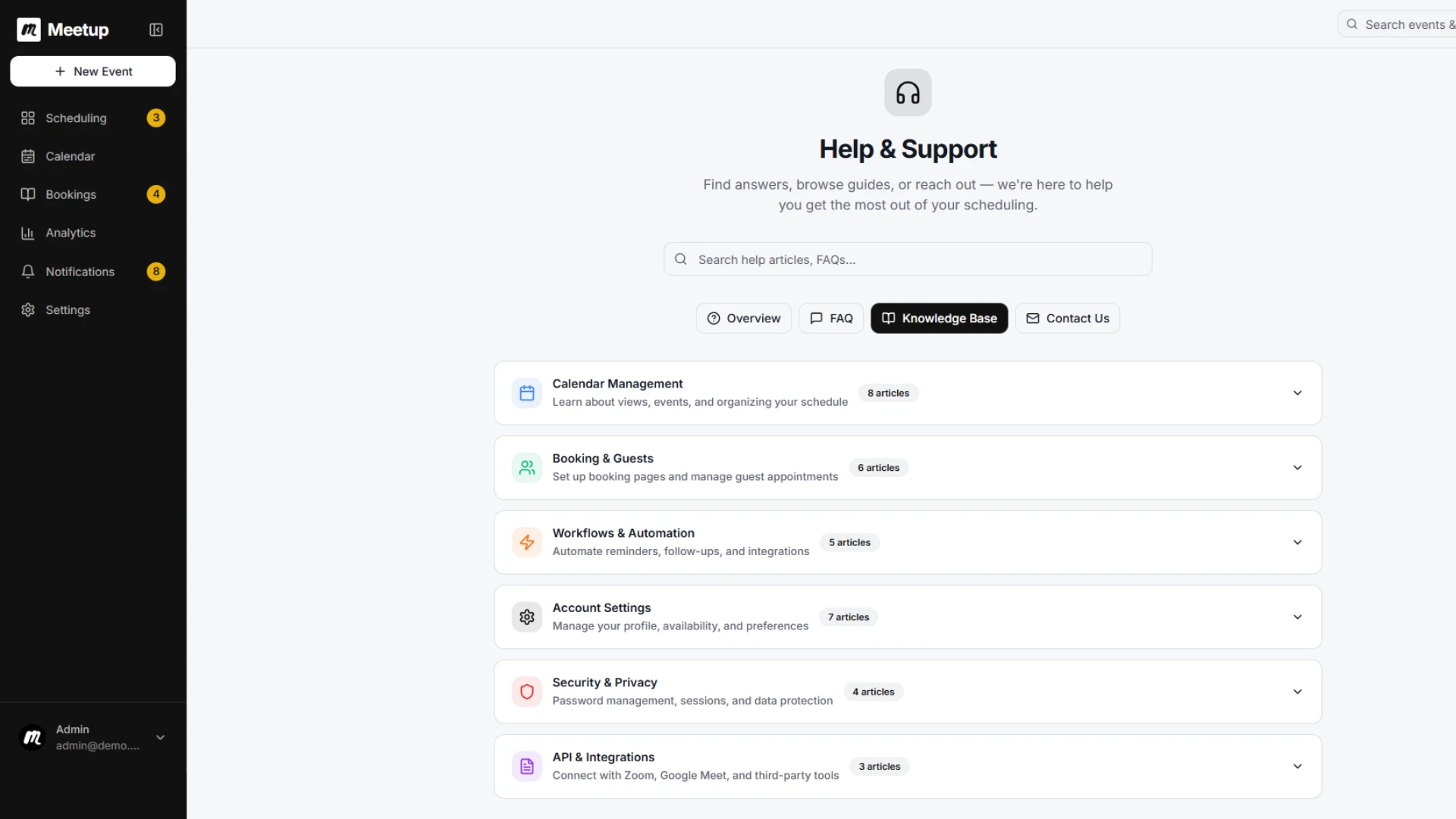Click the Scheduling grid icon in the sidebar
The width and height of the screenshot is (1456, 819).
click(28, 118)
